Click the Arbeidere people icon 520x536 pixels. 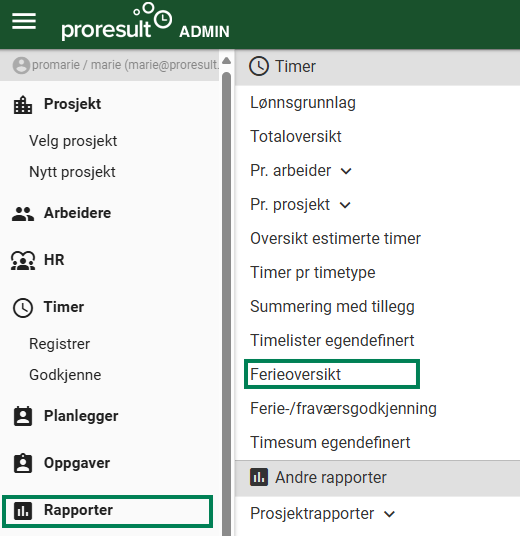pyautogui.click(x=23, y=214)
